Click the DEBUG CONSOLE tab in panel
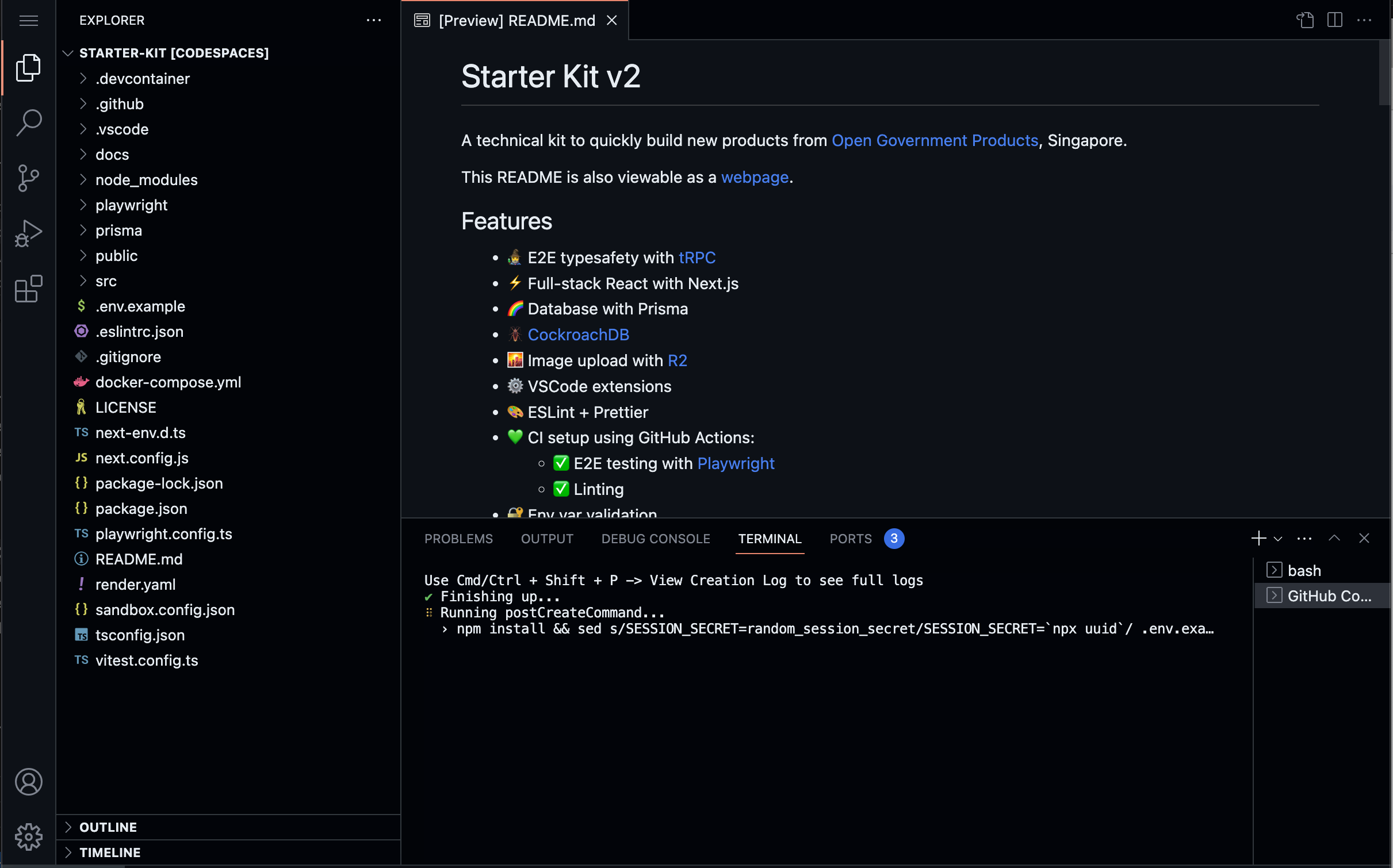Screen dimensions: 1393x868 (x=655, y=538)
